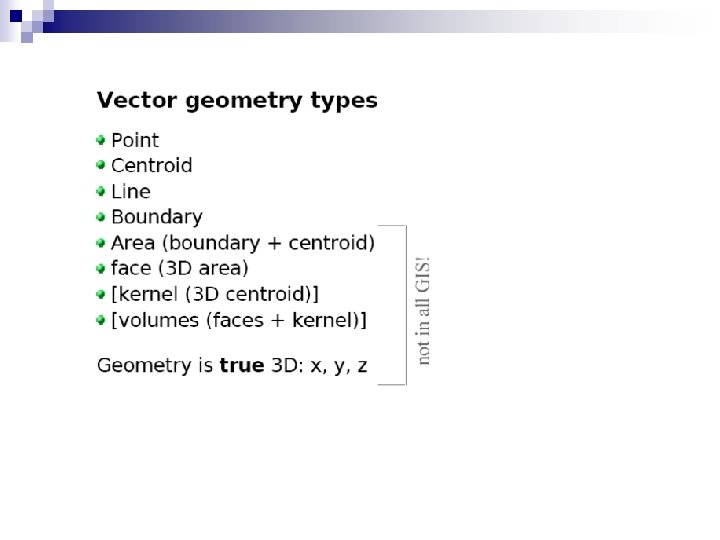Select the bullet before [volumes (faces + kernel)]
720x540 pixels.
(x=101, y=320)
